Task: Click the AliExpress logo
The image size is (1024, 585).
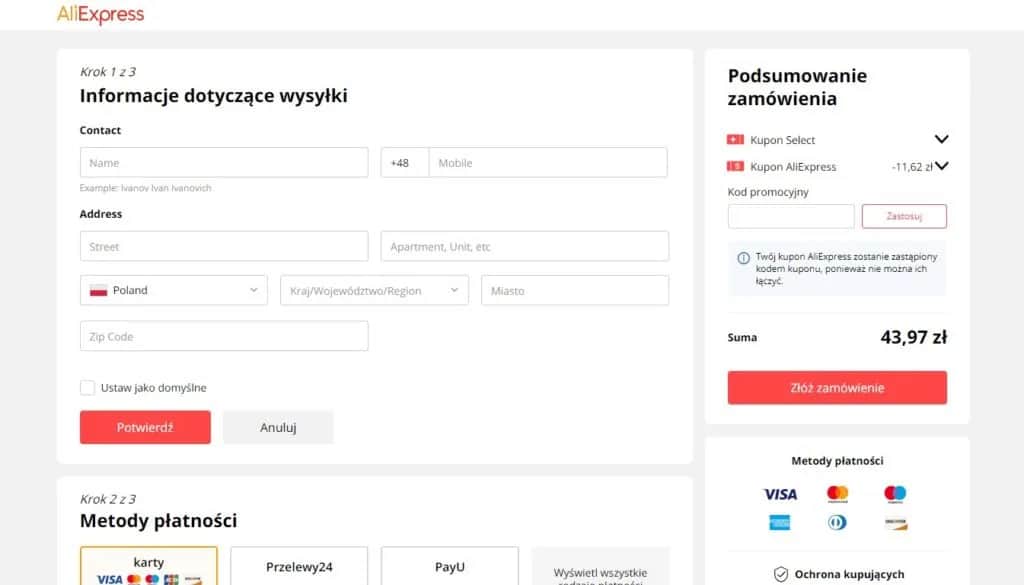Action: [x=100, y=15]
